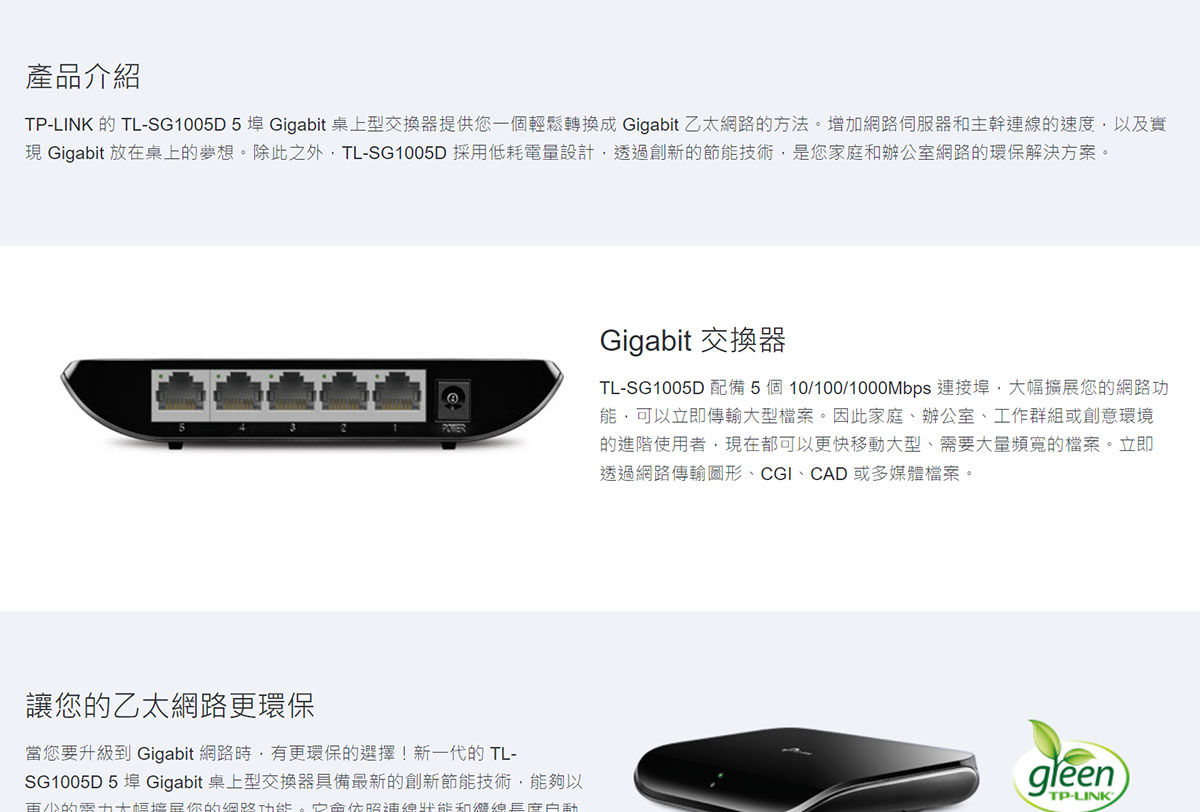Click the CGI、CAD text in the Gigabit paragraph
1200x812 pixels.
[804, 473]
